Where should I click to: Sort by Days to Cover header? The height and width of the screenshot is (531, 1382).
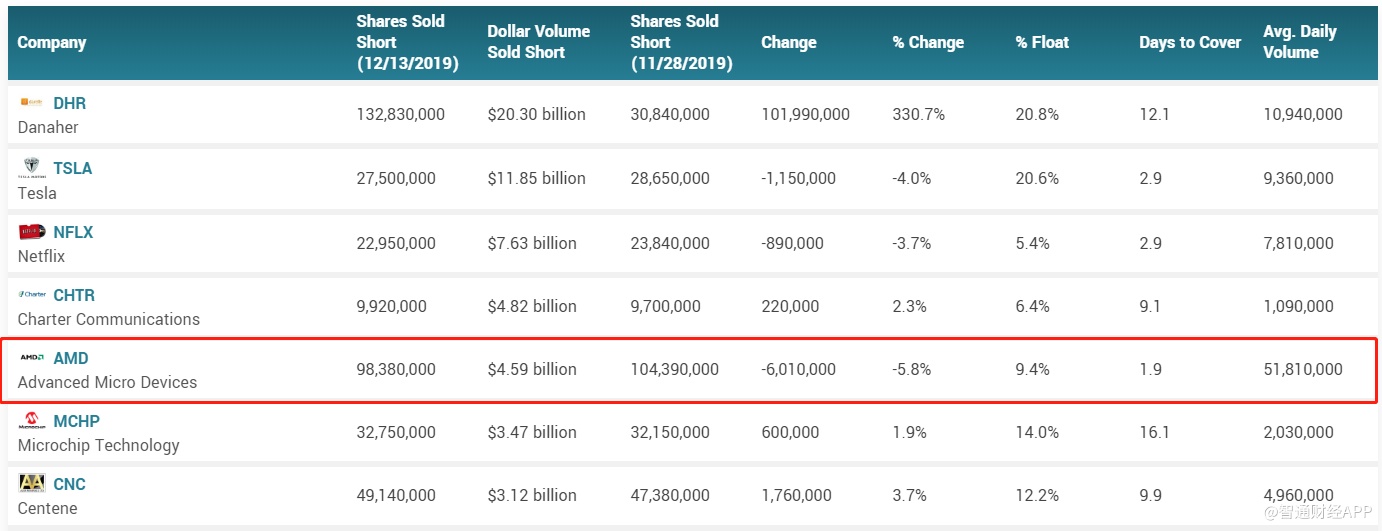coord(1189,42)
